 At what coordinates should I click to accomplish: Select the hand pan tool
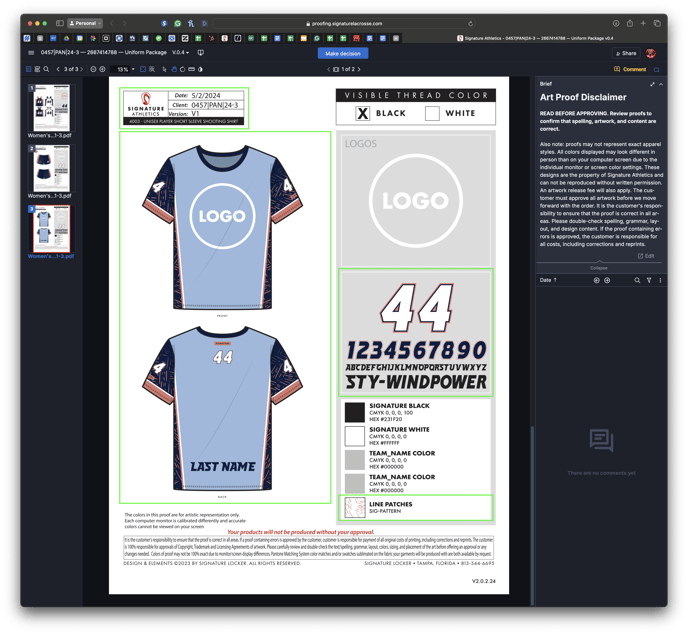pos(174,69)
